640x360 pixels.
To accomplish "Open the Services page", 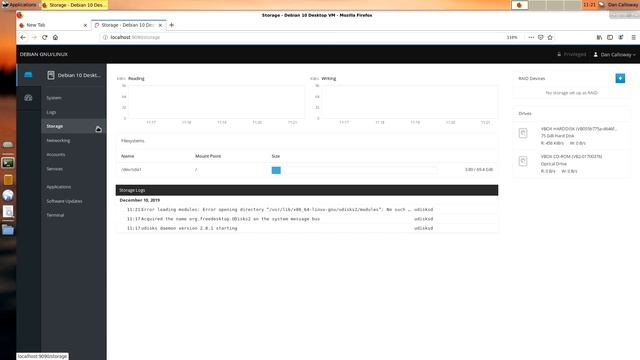I will [x=54, y=169].
